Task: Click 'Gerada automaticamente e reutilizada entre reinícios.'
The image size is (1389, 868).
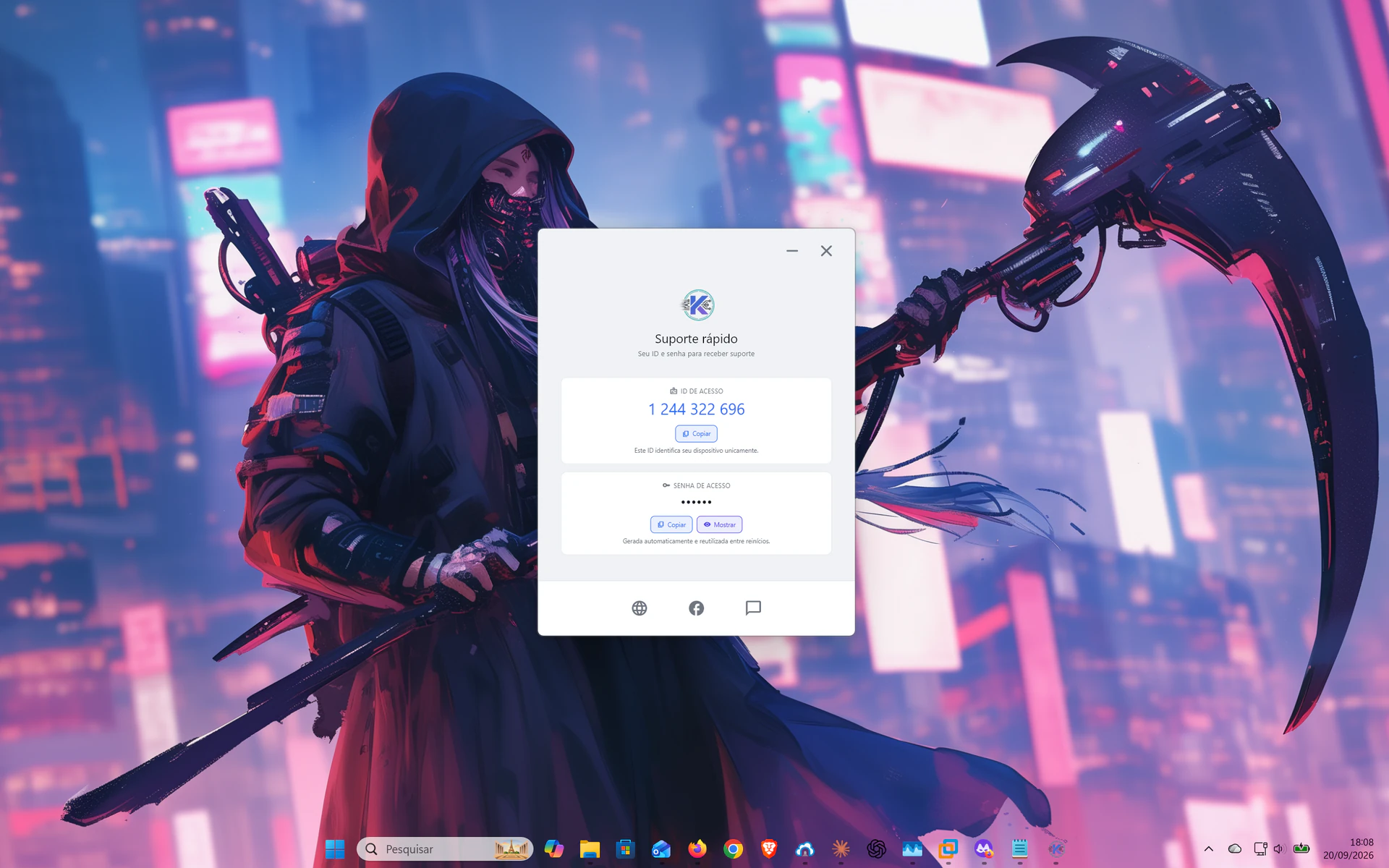Action: coord(696,541)
